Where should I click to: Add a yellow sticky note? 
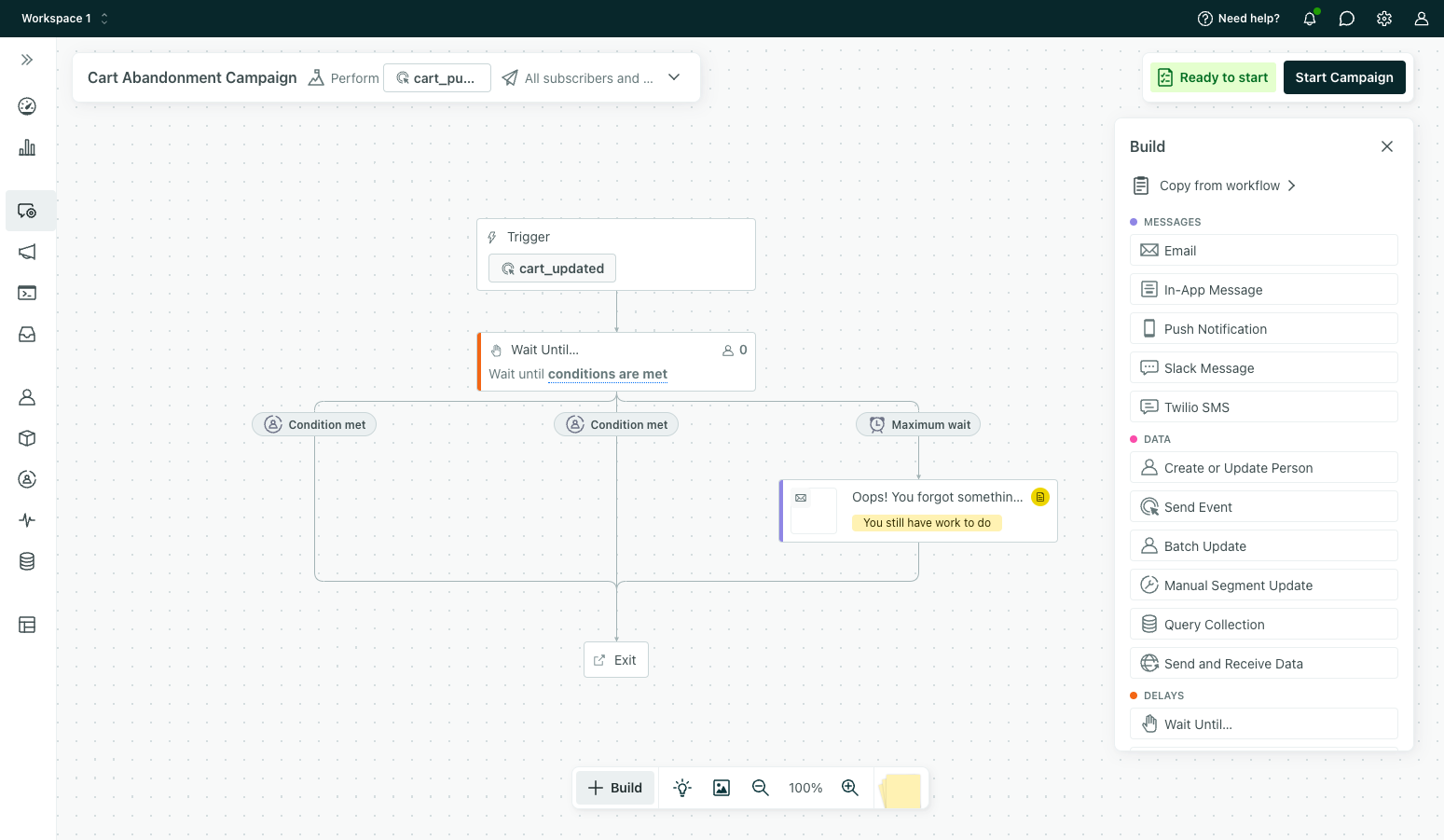point(901,791)
